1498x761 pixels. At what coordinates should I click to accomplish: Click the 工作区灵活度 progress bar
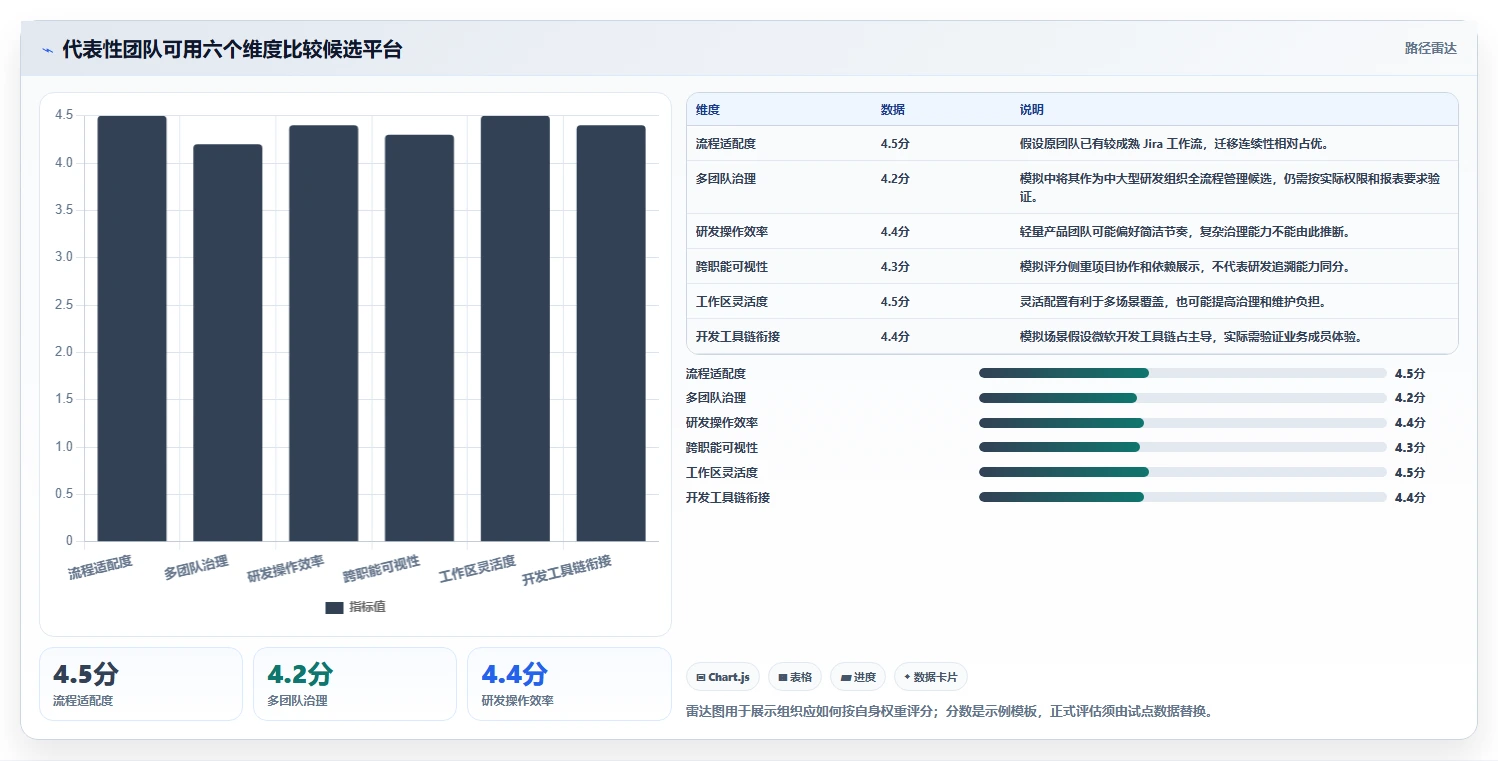(1183, 472)
